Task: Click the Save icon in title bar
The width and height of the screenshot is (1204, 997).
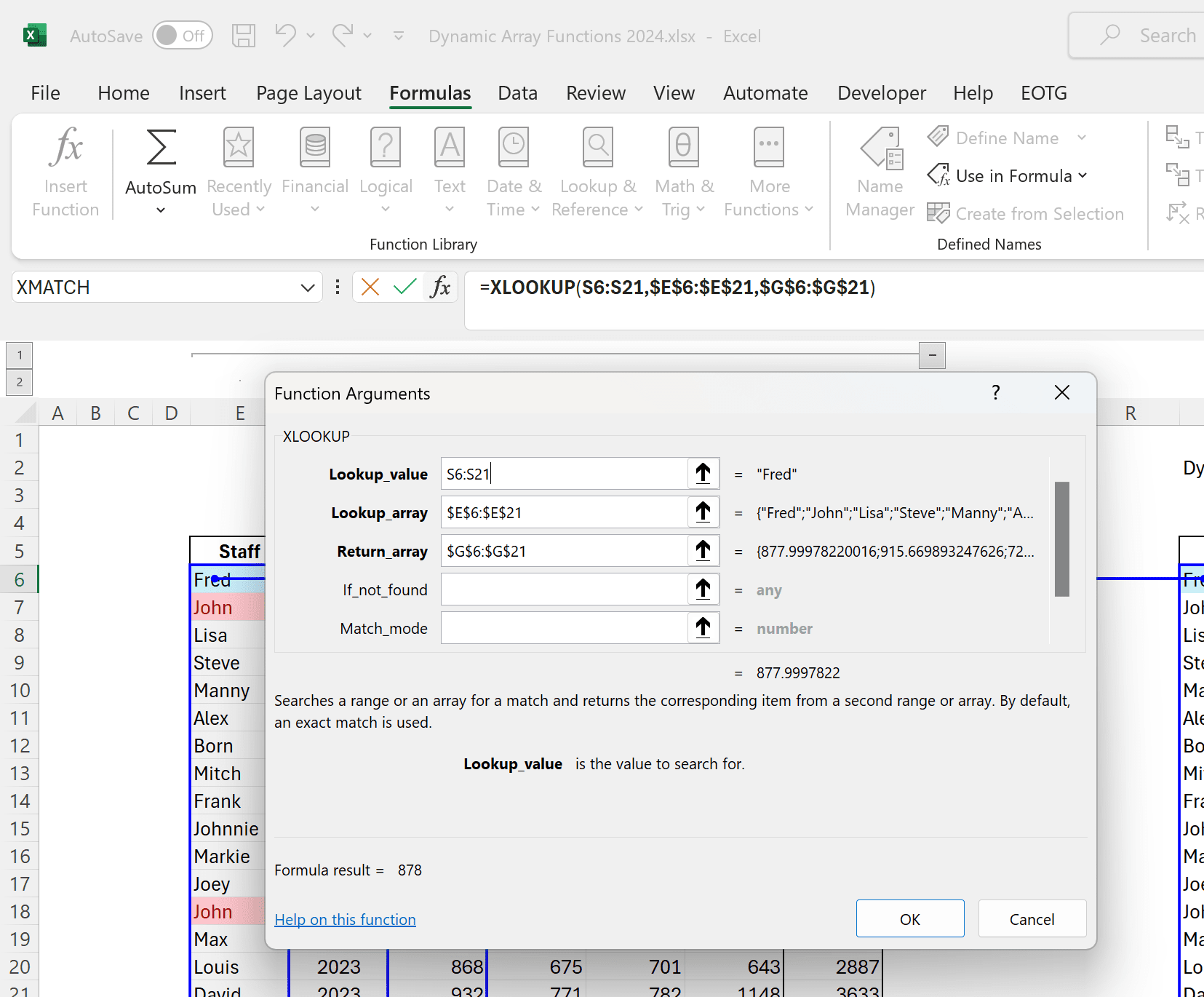Action: pyautogui.click(x=243, y=36)
